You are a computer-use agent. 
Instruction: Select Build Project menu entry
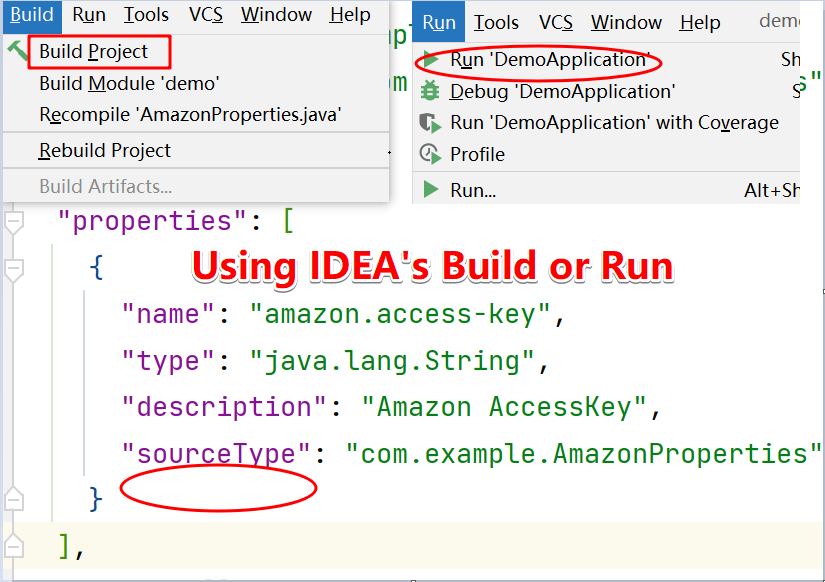94,52
